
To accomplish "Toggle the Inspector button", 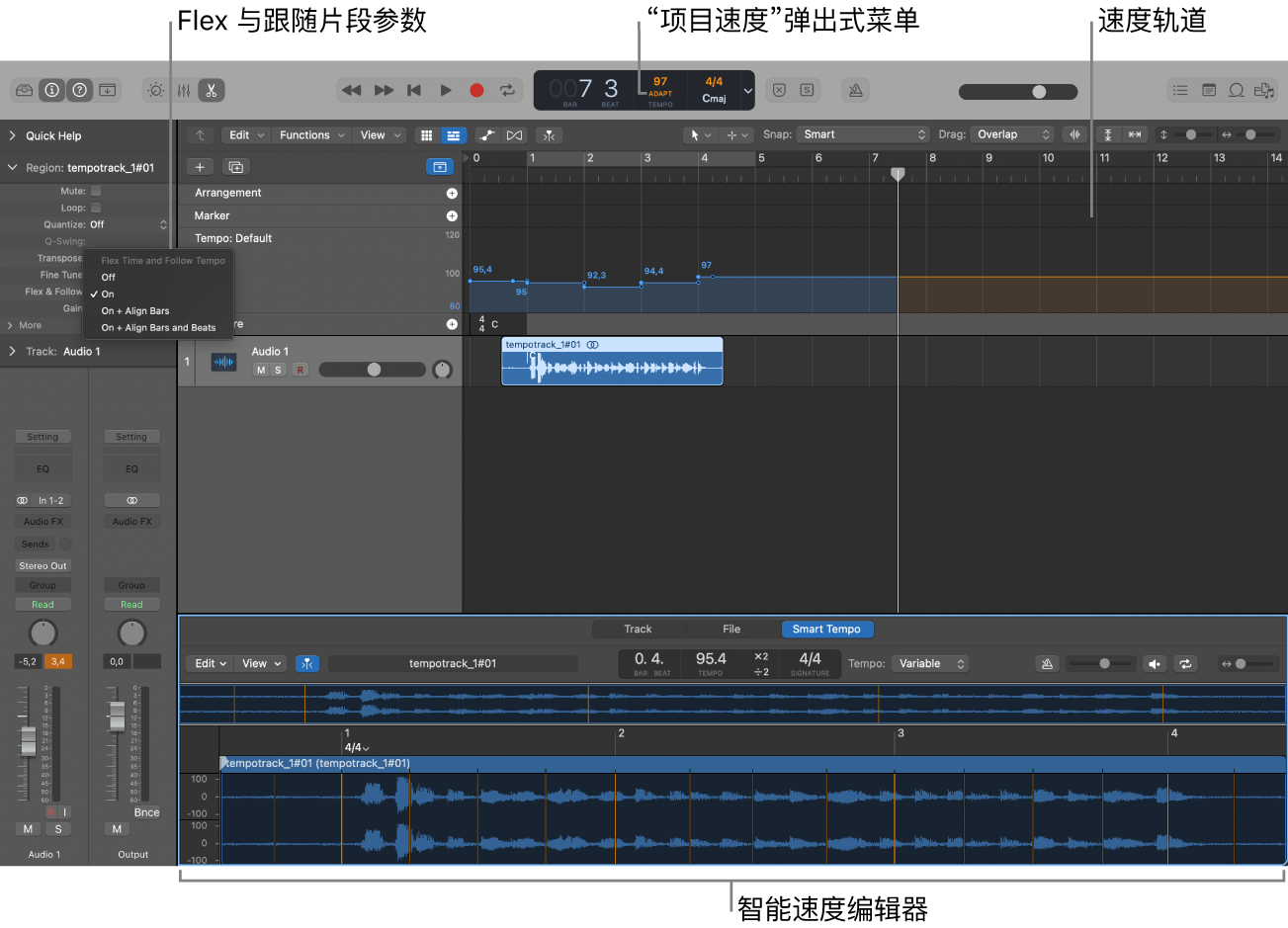I will coord(52,90).
